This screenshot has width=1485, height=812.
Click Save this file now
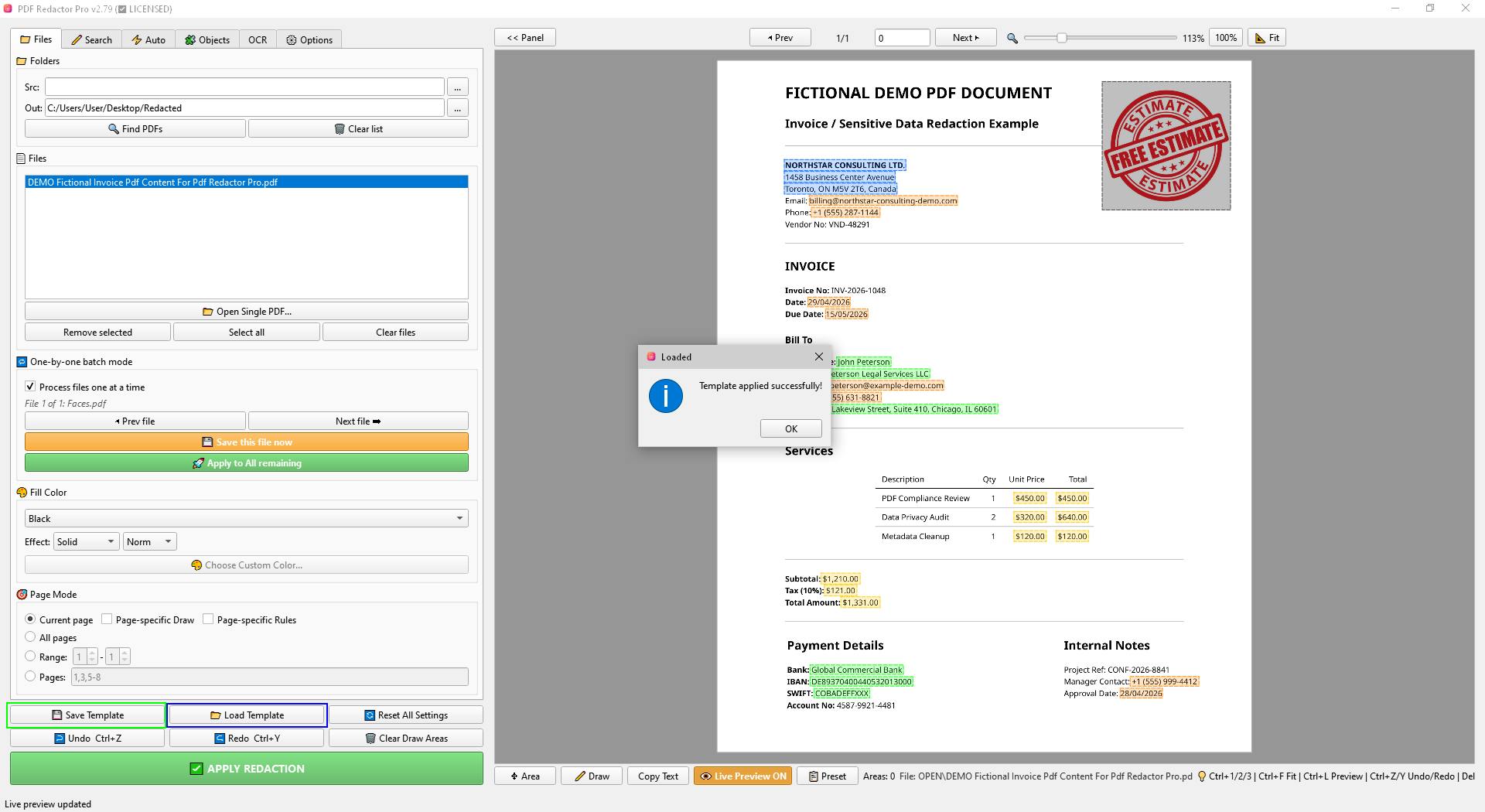coord(247,442)
